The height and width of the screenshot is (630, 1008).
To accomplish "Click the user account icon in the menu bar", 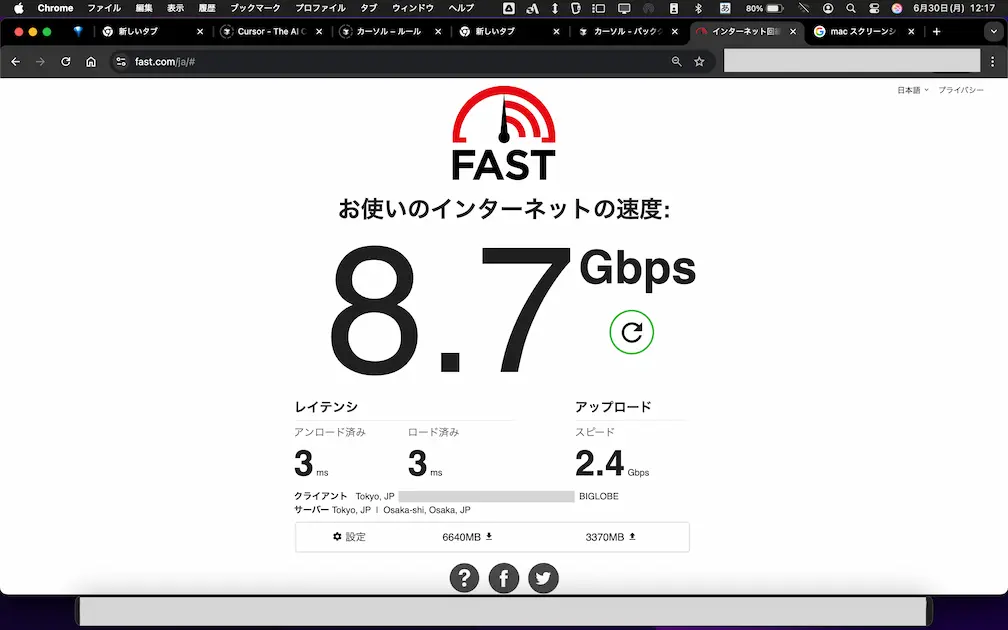I will point(828,8).
